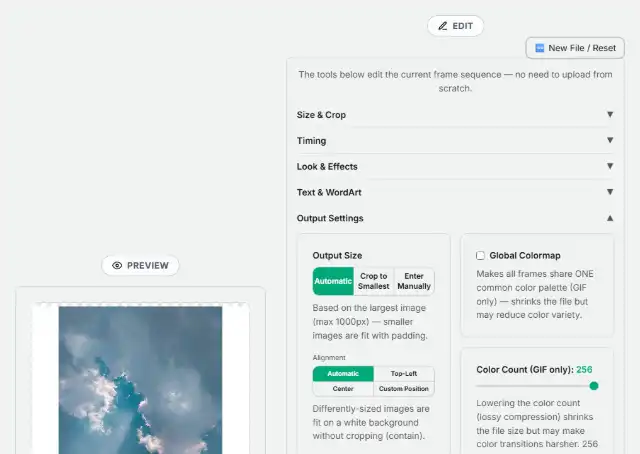Click the eye icon in PREVIEW

117,265
